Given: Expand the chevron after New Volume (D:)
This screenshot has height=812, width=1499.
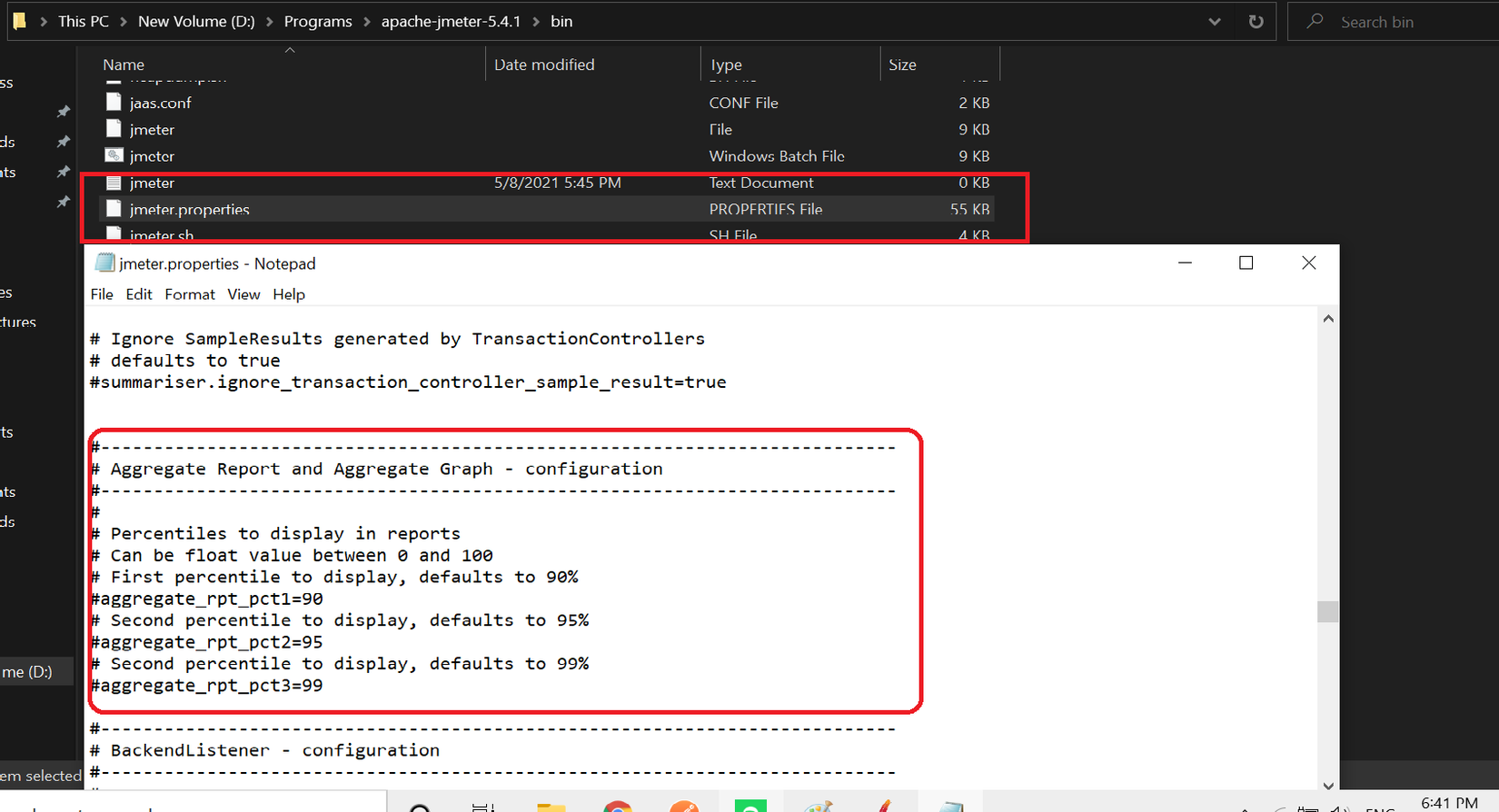Looking at the screenshot, I should (x=270, y=22).
